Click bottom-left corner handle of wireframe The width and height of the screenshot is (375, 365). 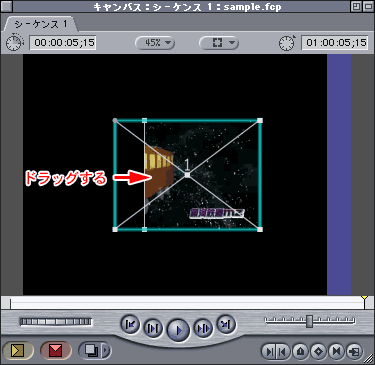click(x=115, y=229)
